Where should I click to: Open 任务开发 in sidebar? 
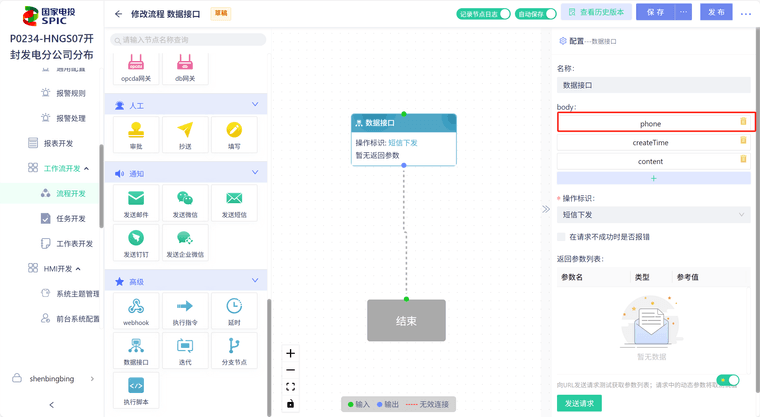pos(71,218)
